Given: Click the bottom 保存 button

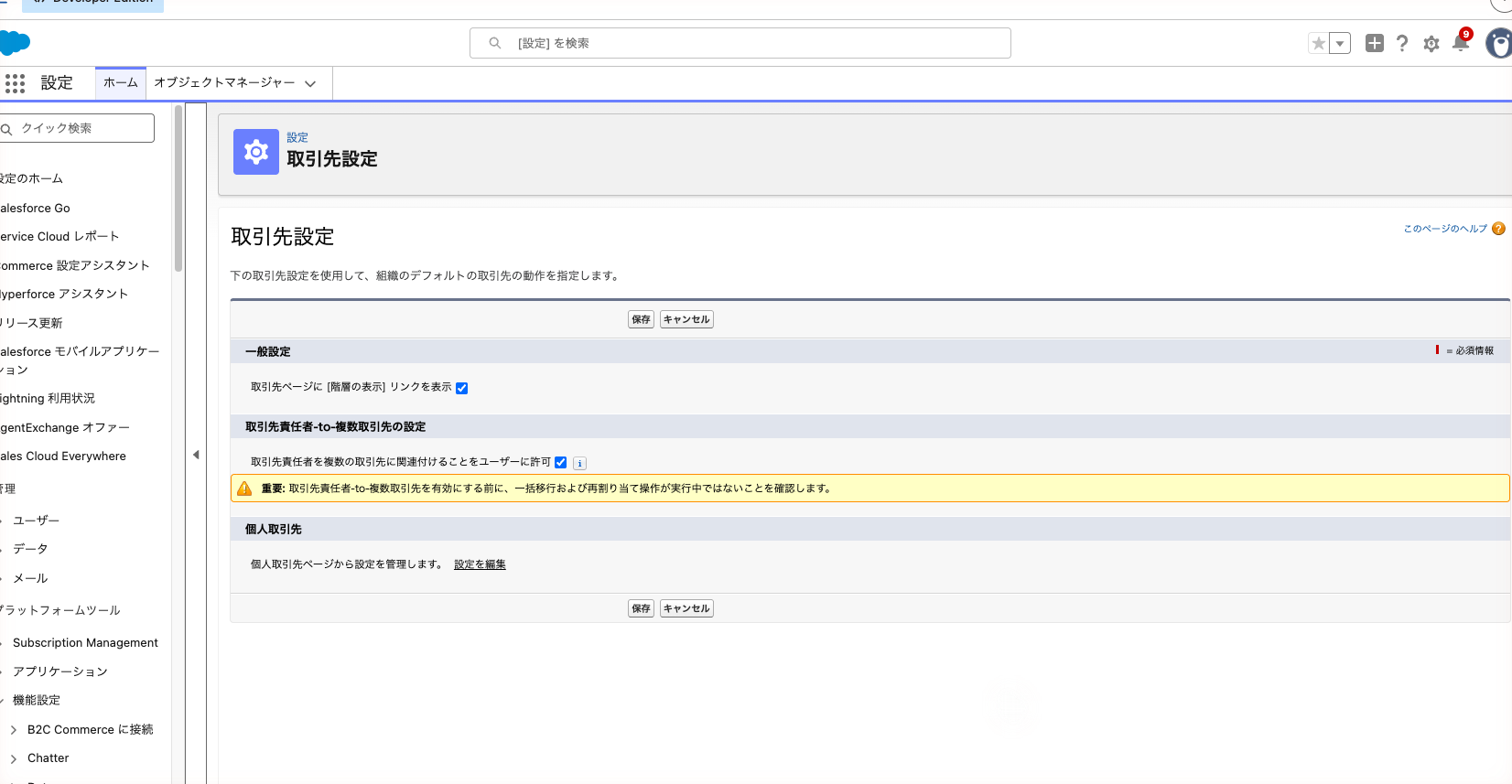Looking at the screenshot, I should (x=641, y=608).
